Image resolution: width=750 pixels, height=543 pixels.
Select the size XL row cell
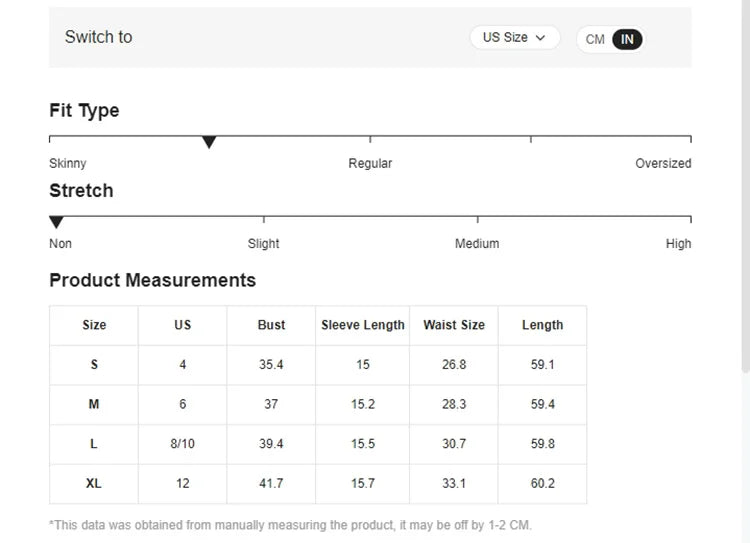(x=94, y=484)
